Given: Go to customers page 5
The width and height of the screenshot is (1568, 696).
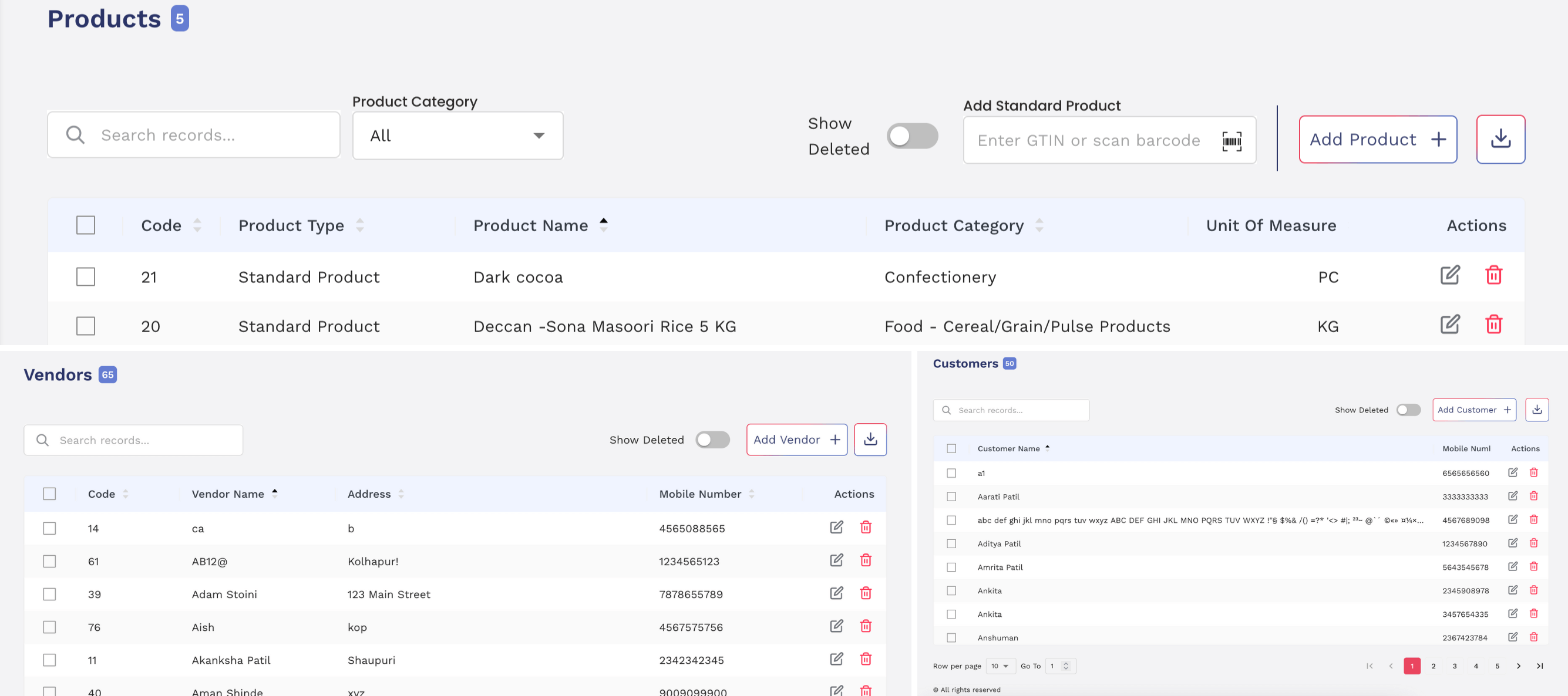Looking at the screenshot, I should [1498, 665].
